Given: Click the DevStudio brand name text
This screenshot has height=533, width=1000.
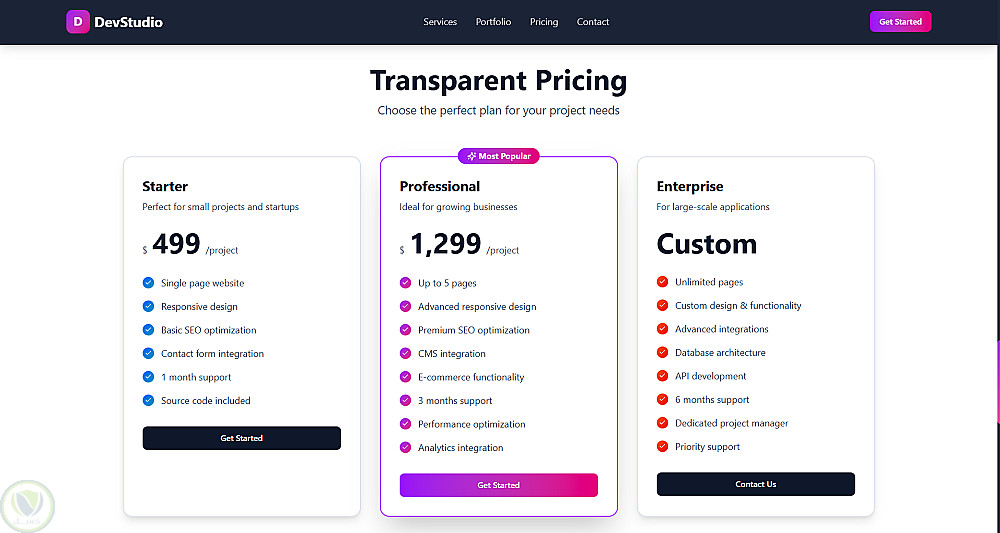Looking at the screenshot, I should [128, 22].
